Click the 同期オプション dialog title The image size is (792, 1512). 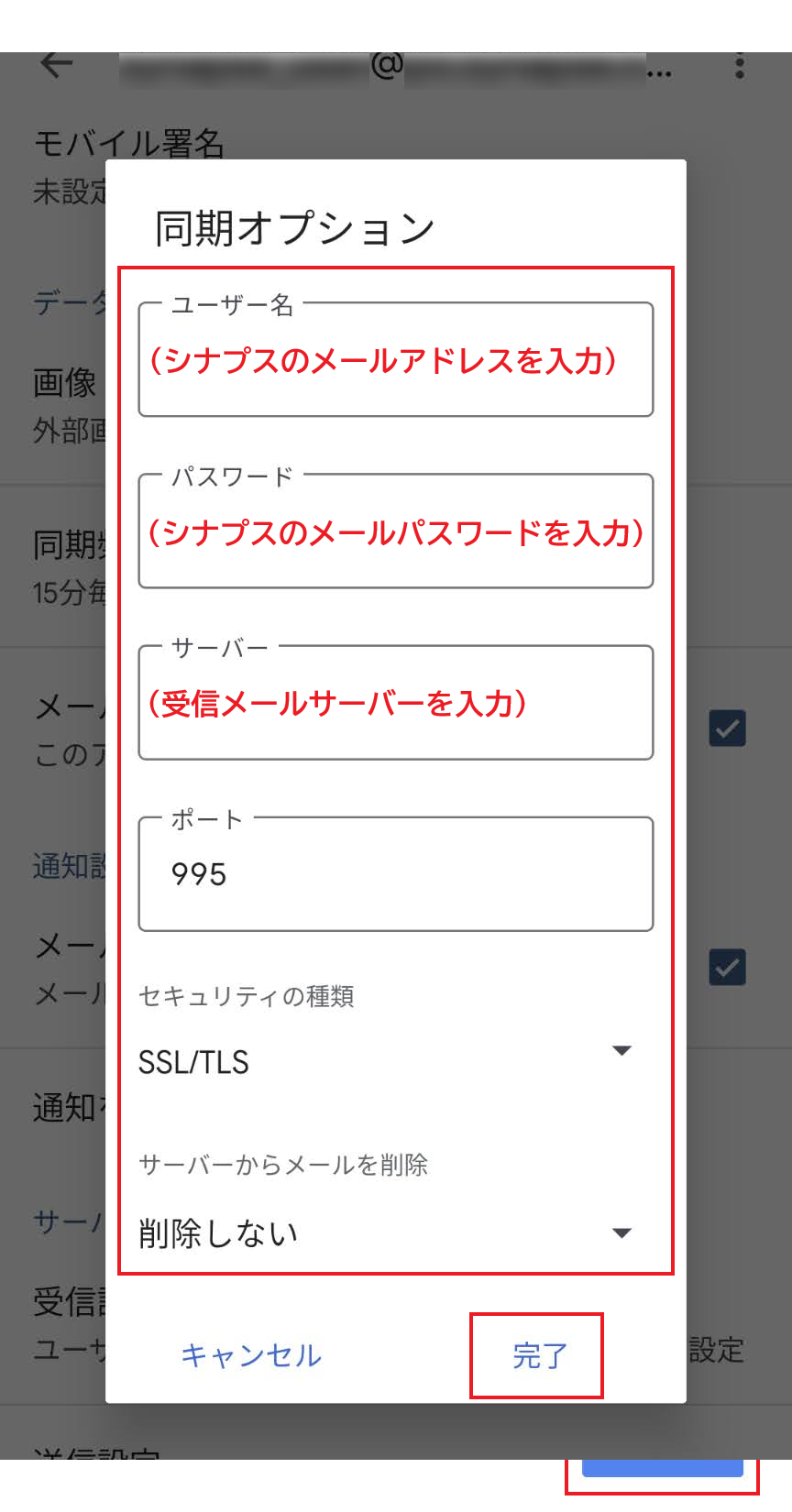295,228
